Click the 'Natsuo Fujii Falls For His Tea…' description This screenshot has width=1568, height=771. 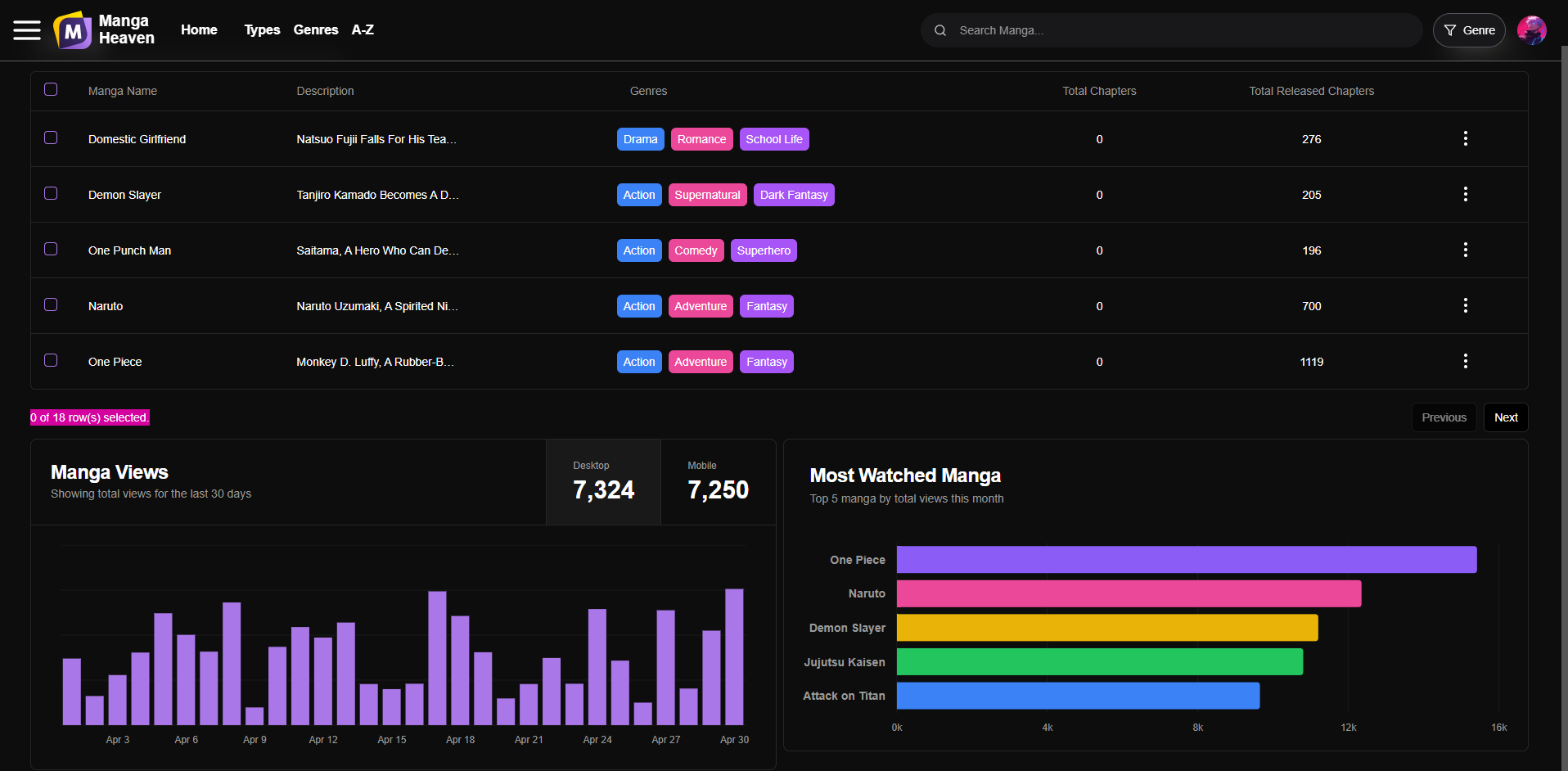(x=376, y=139)
